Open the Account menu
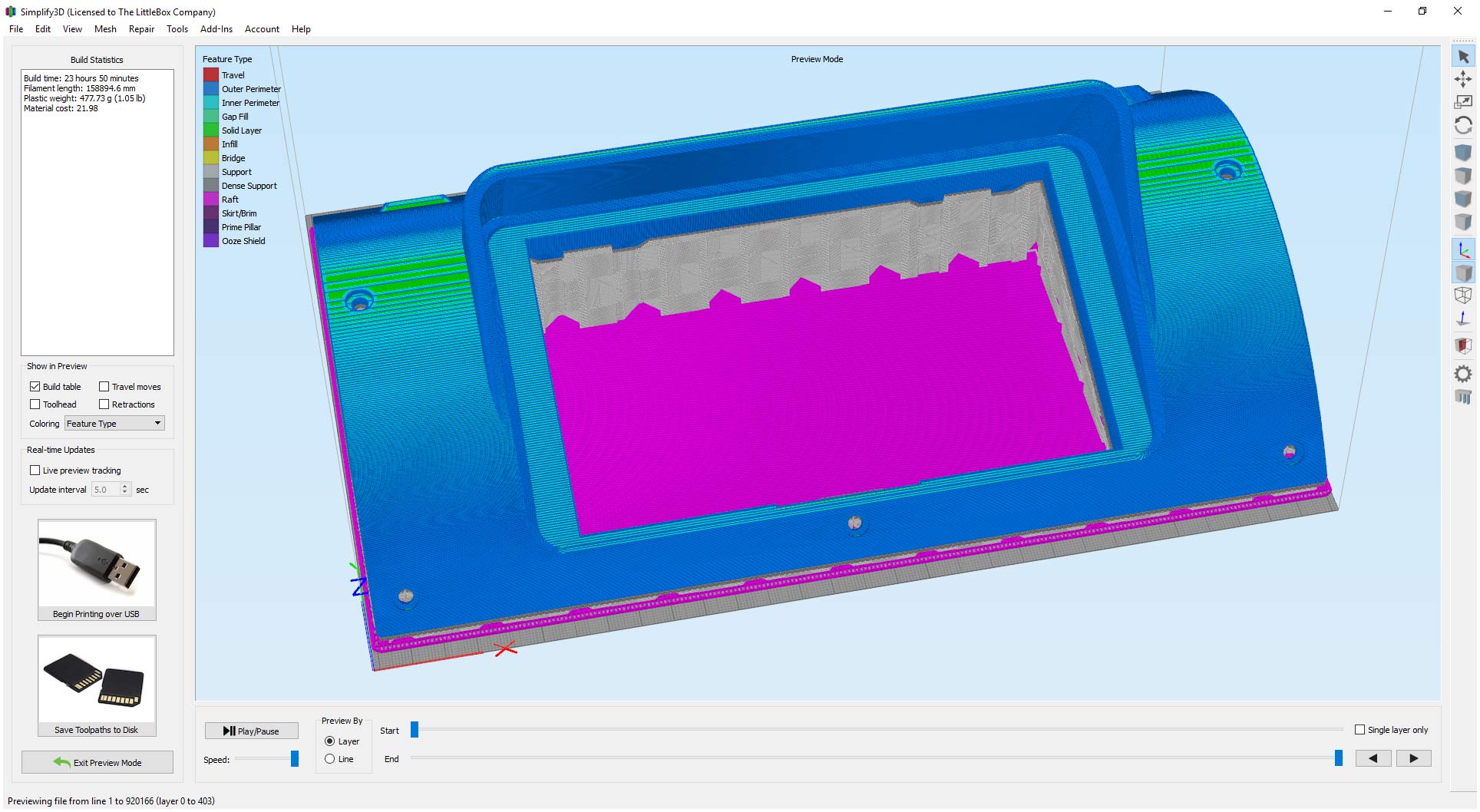This screenshot has height=812, width=1480. 262,29
